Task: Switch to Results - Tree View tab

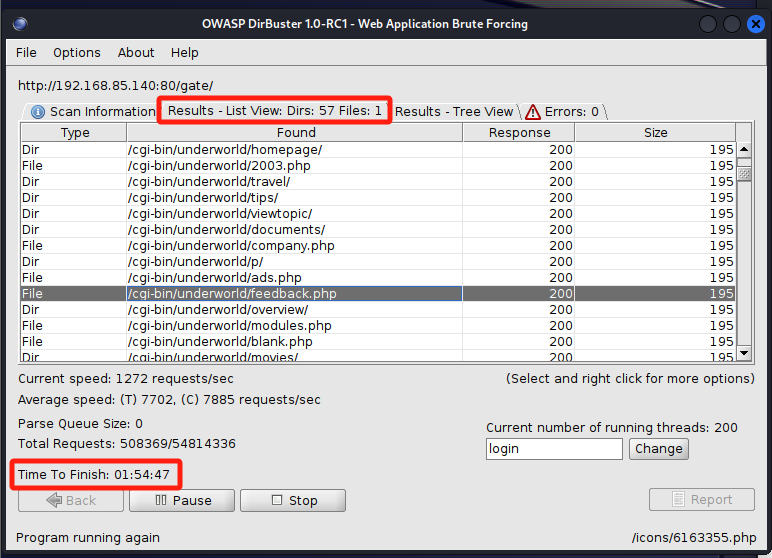Action: [453, 112]
